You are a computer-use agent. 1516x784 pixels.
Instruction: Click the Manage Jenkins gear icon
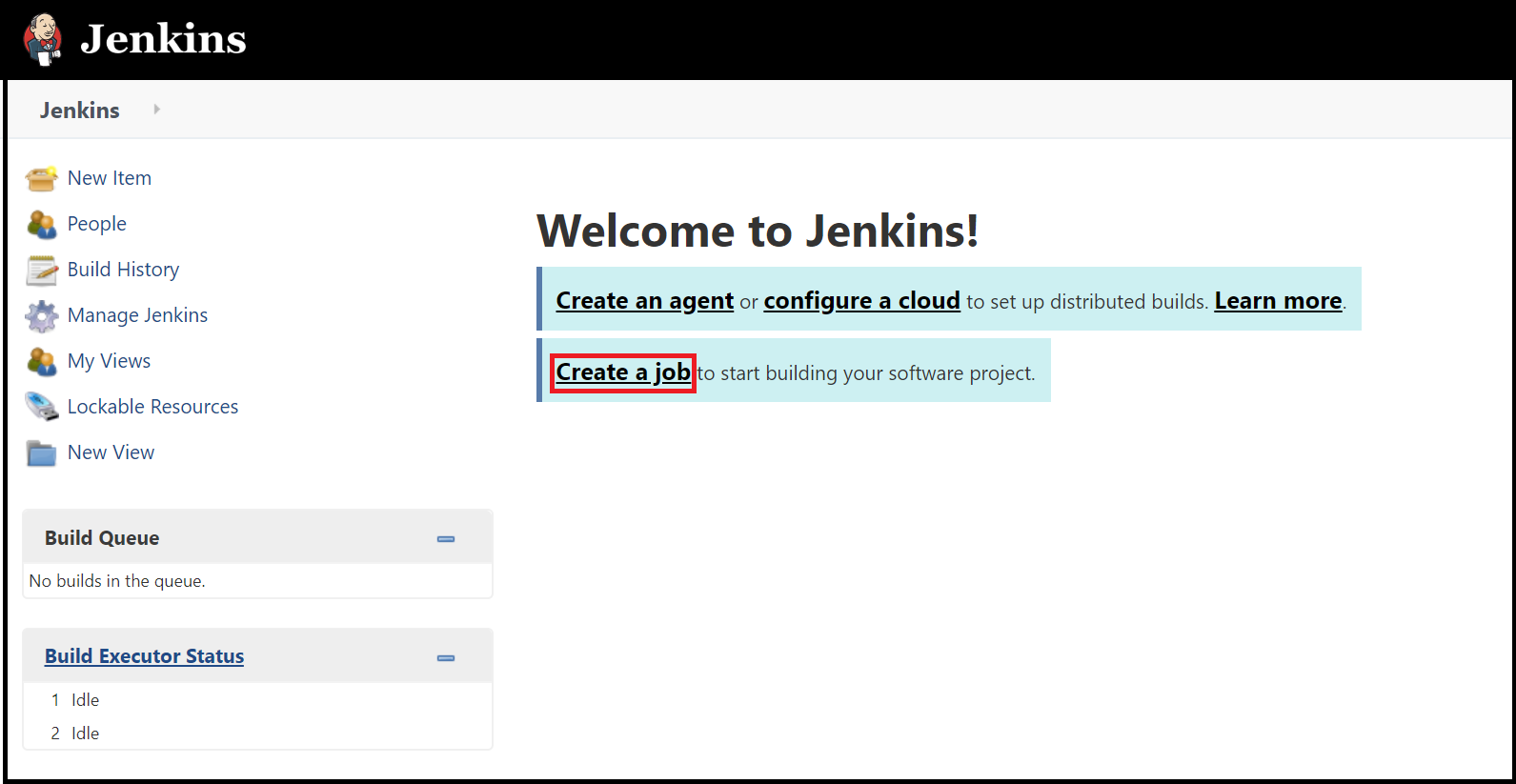tap(42, 315)
